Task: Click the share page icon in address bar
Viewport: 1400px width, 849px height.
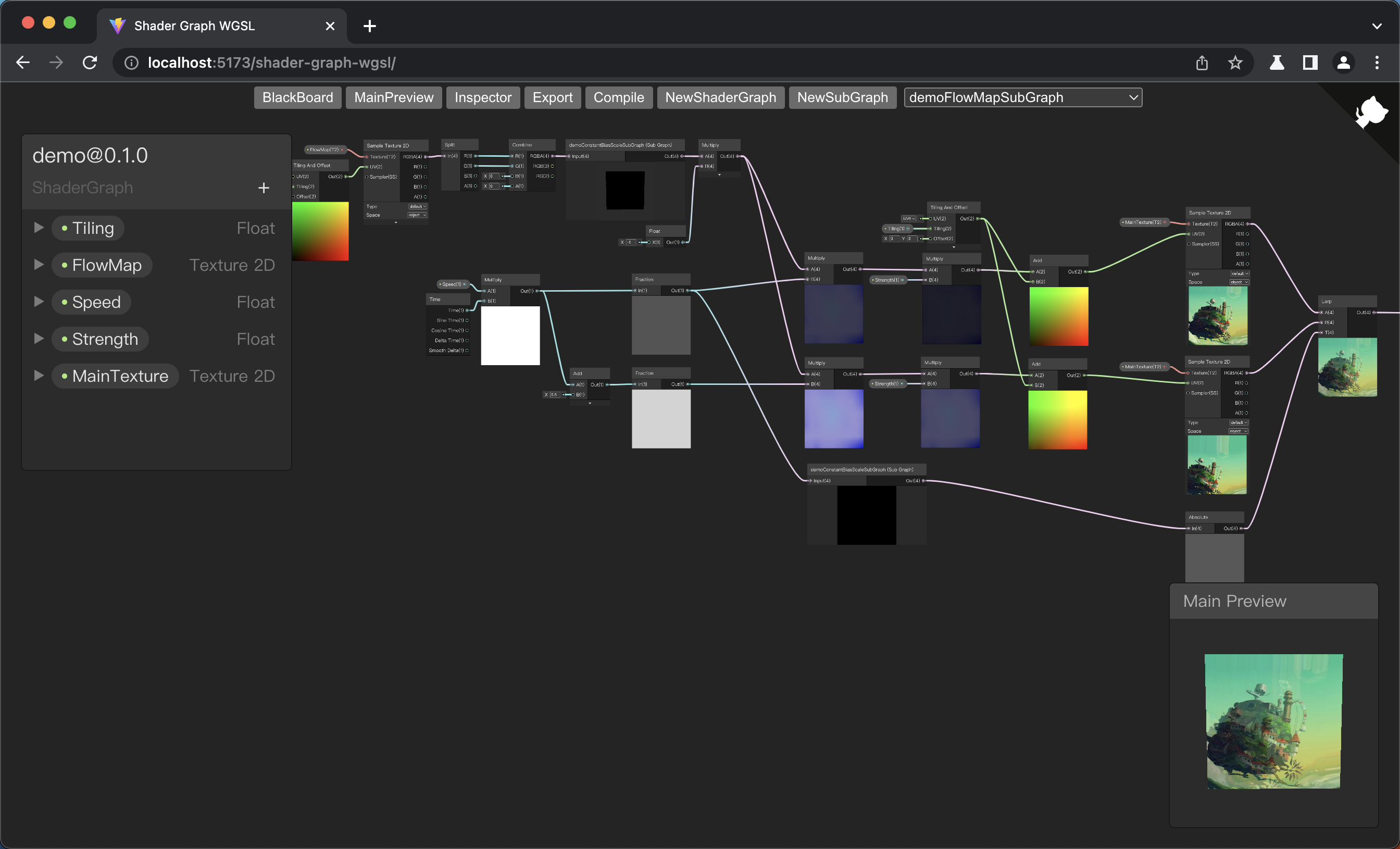Action: coord(1202,63)
